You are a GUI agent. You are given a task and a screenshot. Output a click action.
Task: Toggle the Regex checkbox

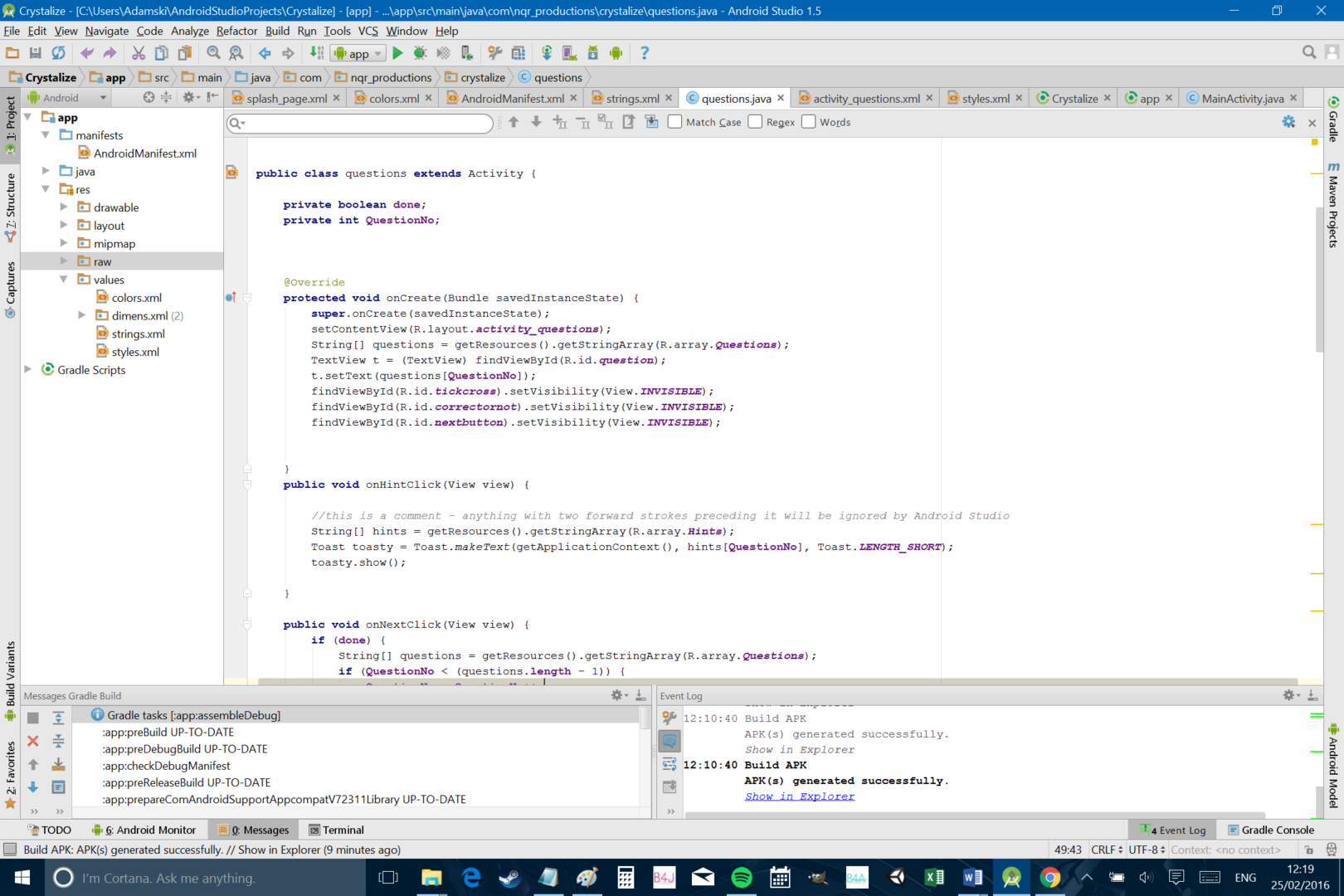coord(755,122)
